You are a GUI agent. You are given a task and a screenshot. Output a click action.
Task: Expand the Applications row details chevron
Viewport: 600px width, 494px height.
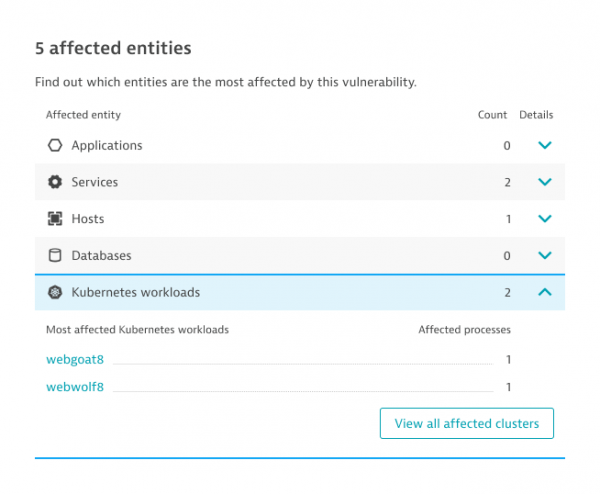pyautogui.click(x=544, y=146)
